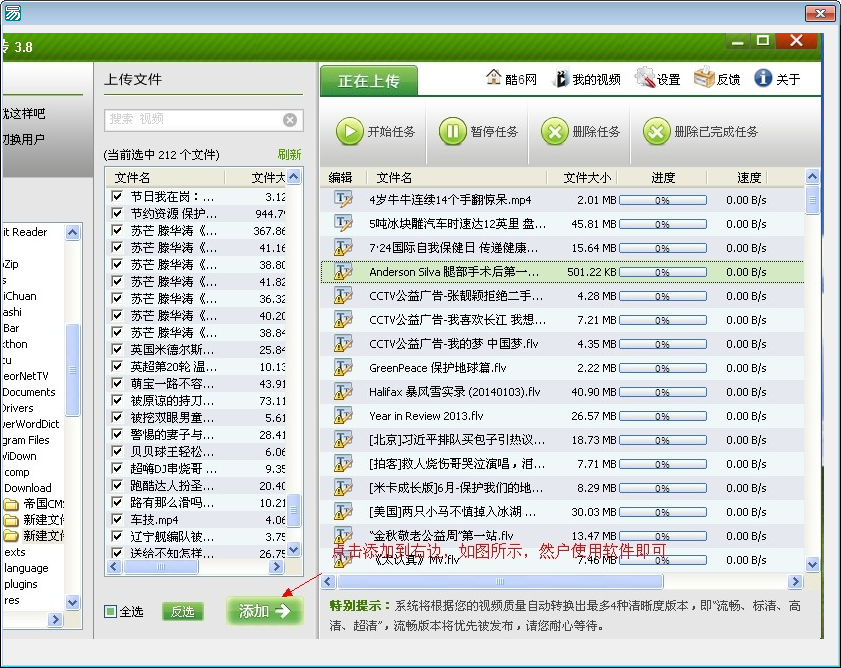The image size is (841, 668).
Task: Click the 删除已完成任务 icon
Action: click(656, 131)
